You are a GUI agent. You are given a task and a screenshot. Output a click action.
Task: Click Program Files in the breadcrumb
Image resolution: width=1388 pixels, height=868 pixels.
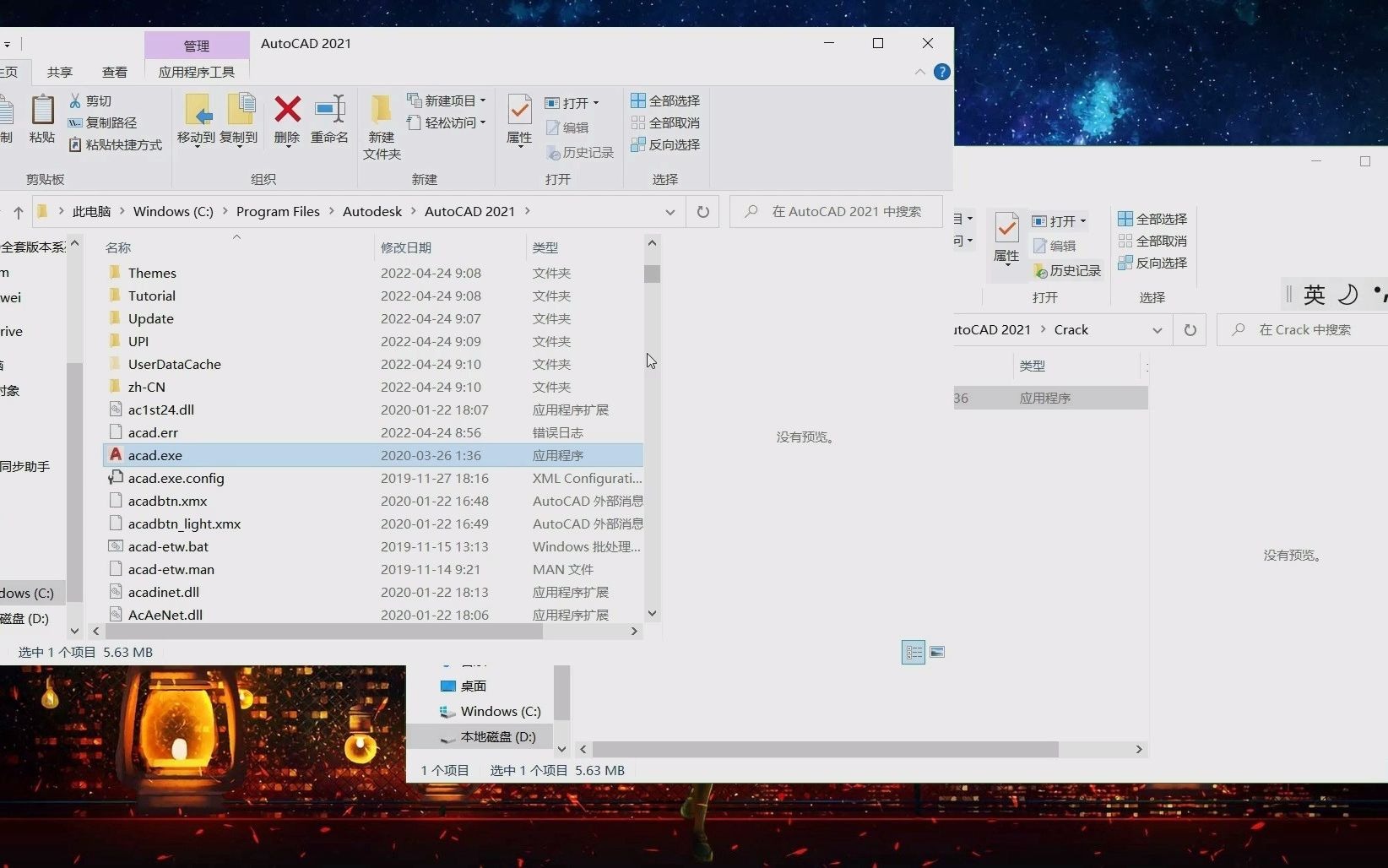[x=278, y=211]
